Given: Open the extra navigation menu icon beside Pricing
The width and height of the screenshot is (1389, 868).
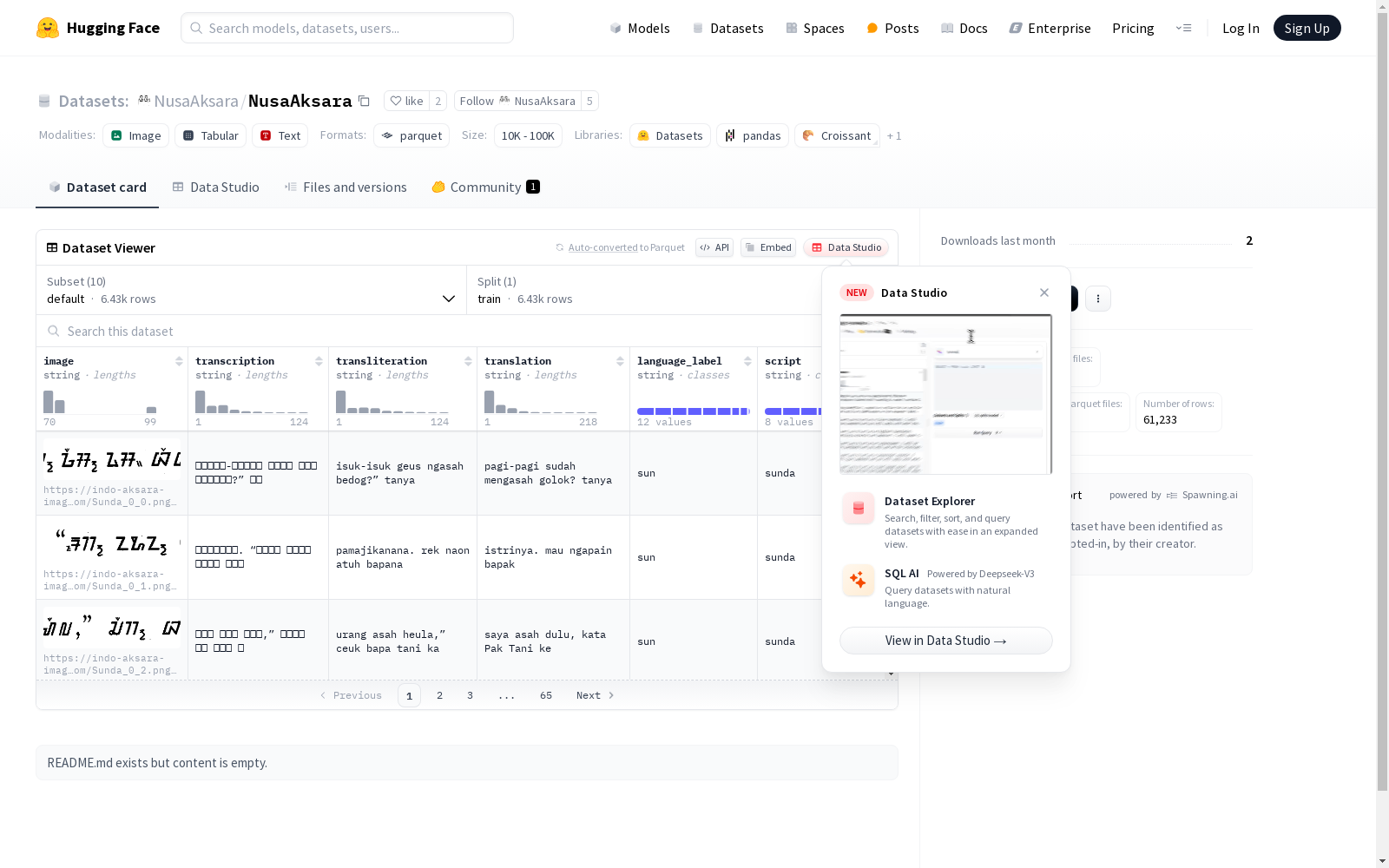Looking at the screenshot, I should [1183, 28].
